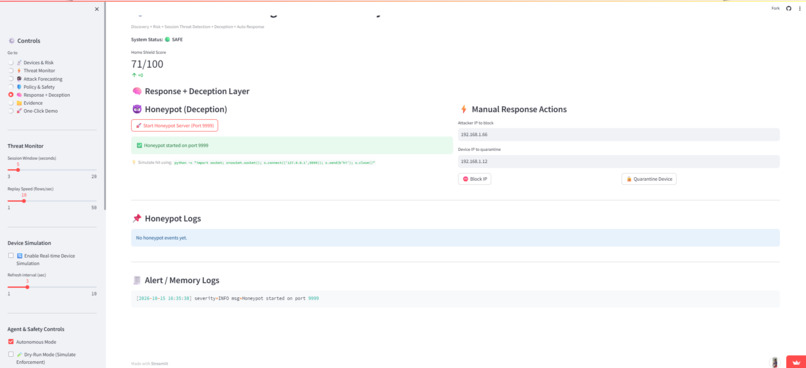The width and height of the screenshot is (806, 368).
Task: Click the honeypot devil emoji icon
Action: click(x=137, y=109)
